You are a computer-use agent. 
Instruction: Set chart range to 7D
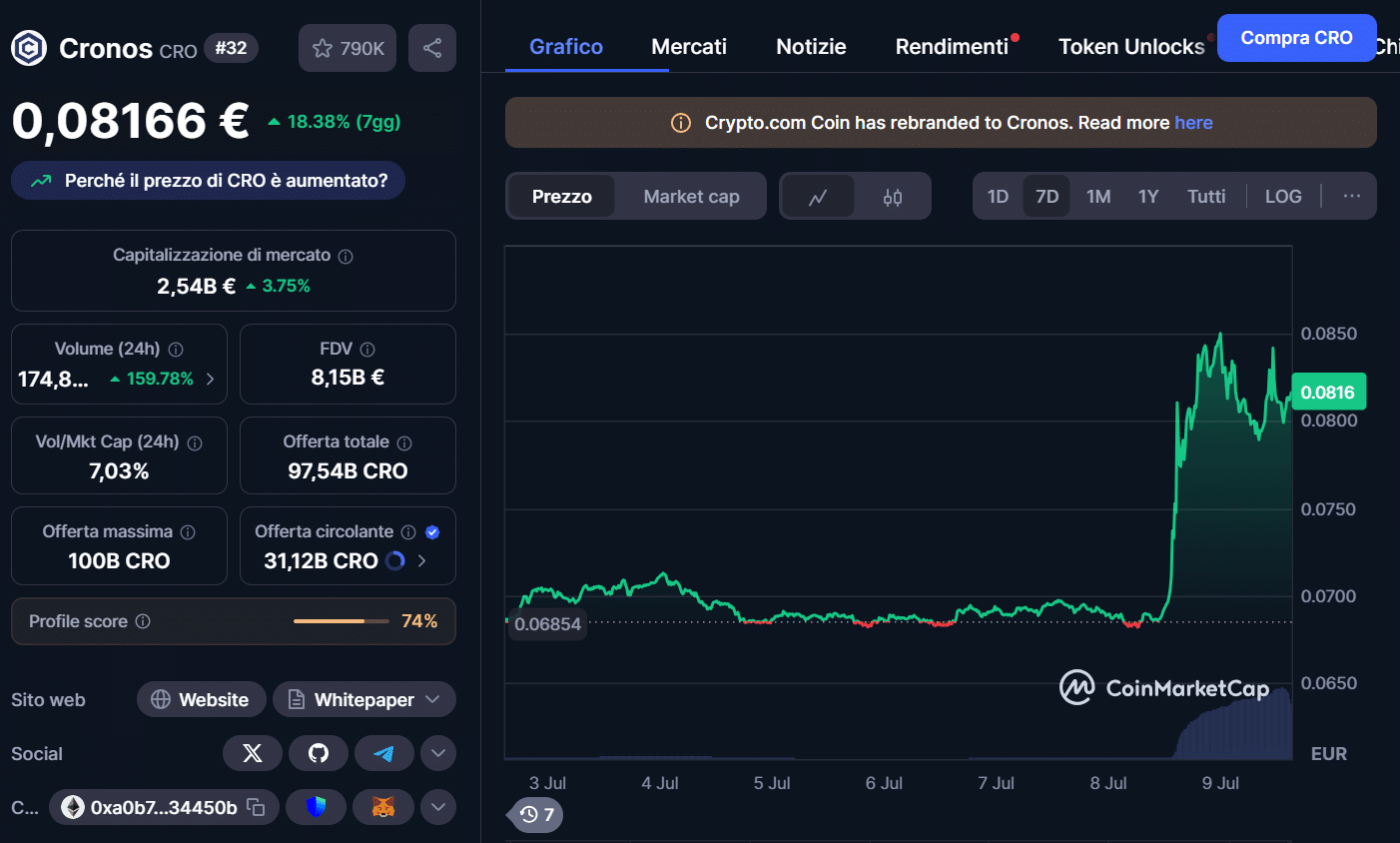click(x=1047, y=197)
